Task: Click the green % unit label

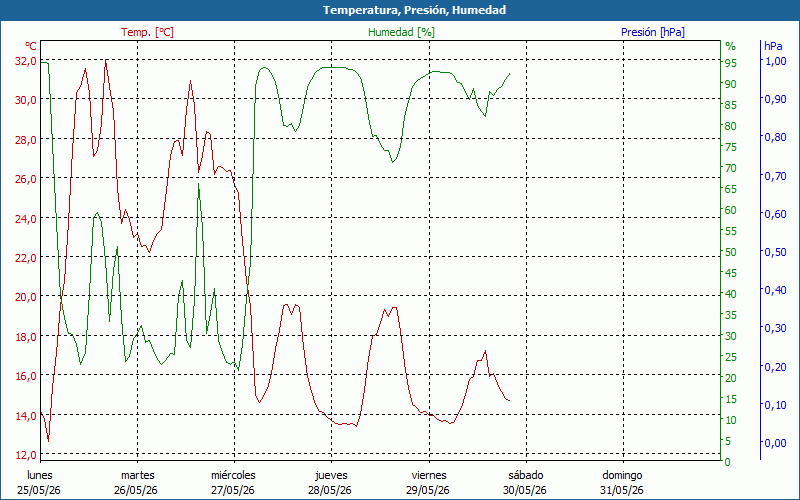Action: click(x=731, y=46)
